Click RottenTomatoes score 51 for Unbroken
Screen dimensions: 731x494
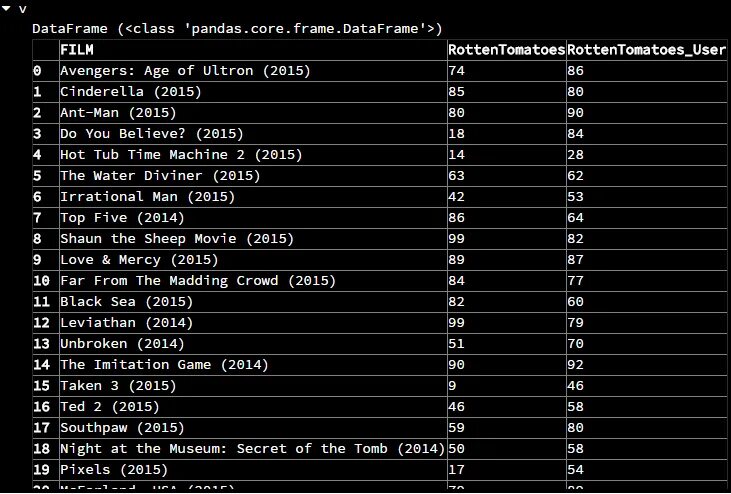click(x=507, y=343)
